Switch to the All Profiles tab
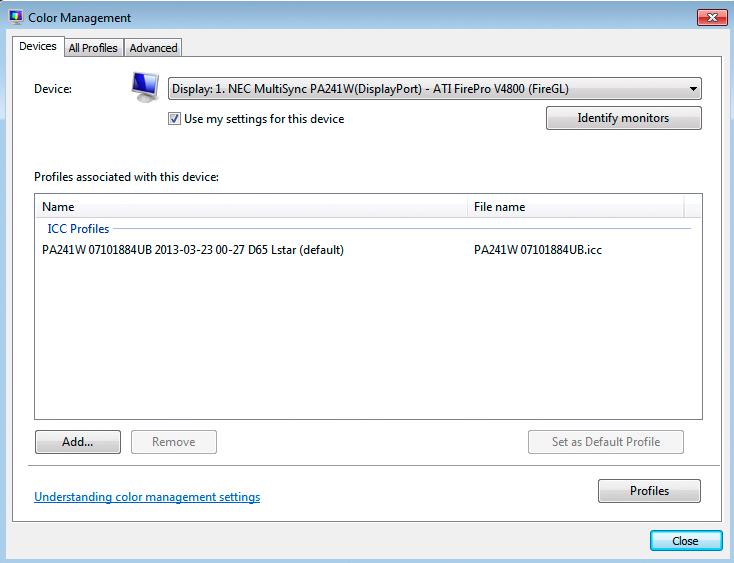Image resolution: width=734 pixels, height=563 pixels. tap(93, 48)
